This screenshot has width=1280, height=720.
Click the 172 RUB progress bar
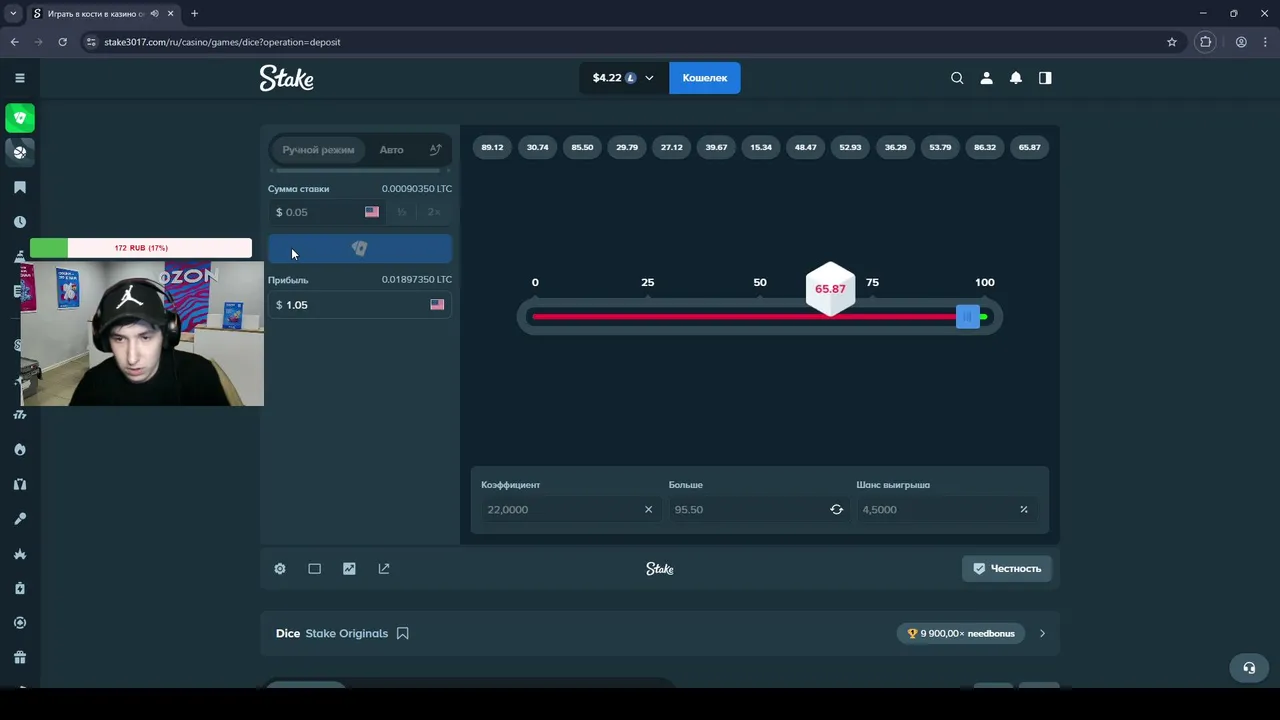141,248
